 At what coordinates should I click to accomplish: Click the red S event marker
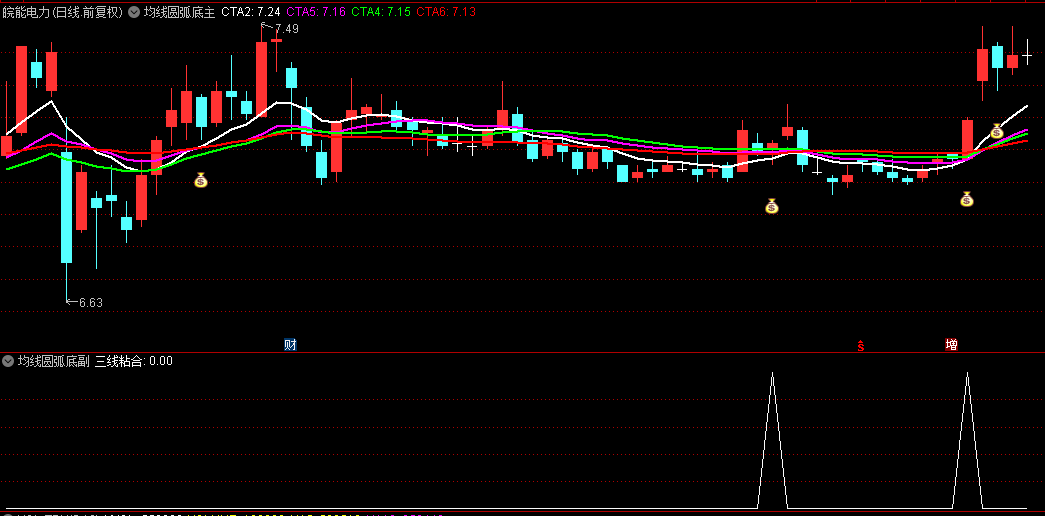(860, 346)
